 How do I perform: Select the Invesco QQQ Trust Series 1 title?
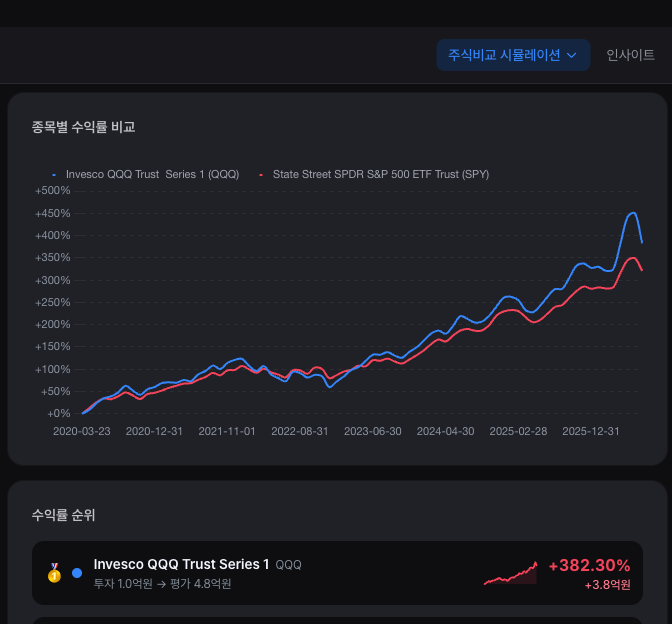point(181,564)
